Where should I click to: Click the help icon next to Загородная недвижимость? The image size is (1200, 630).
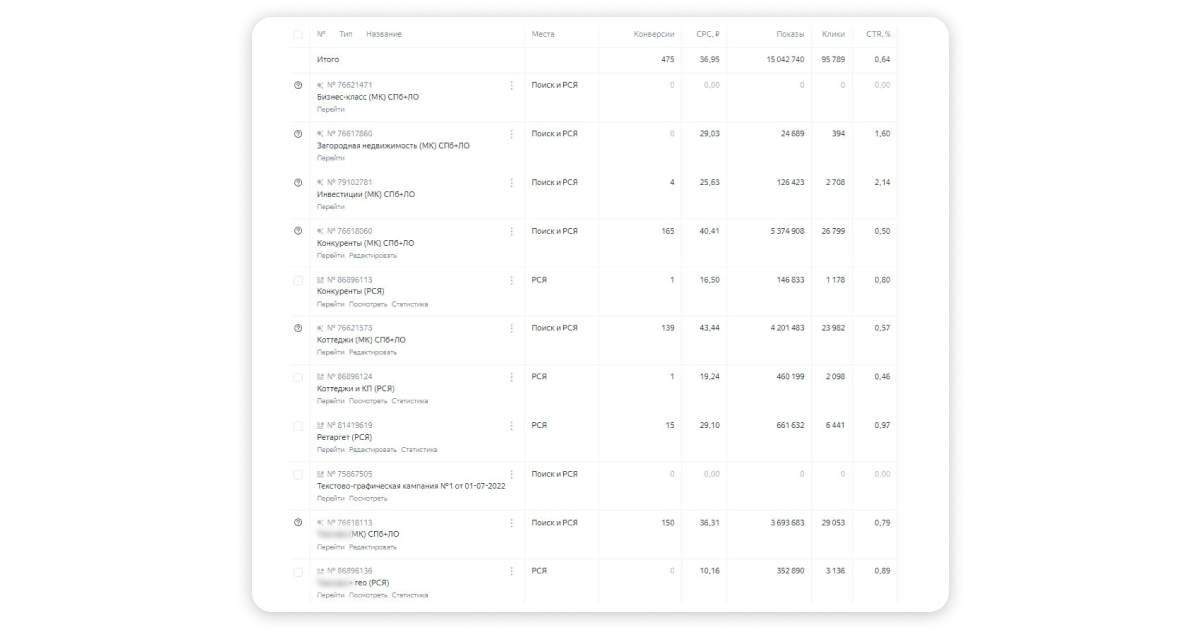(x=298, y=134)
